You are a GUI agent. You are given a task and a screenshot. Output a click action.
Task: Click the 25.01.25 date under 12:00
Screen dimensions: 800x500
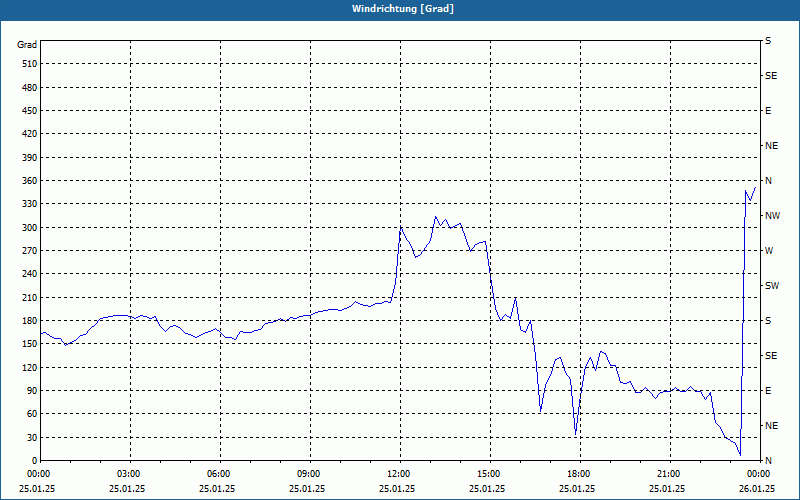click(x=397, y=488)
